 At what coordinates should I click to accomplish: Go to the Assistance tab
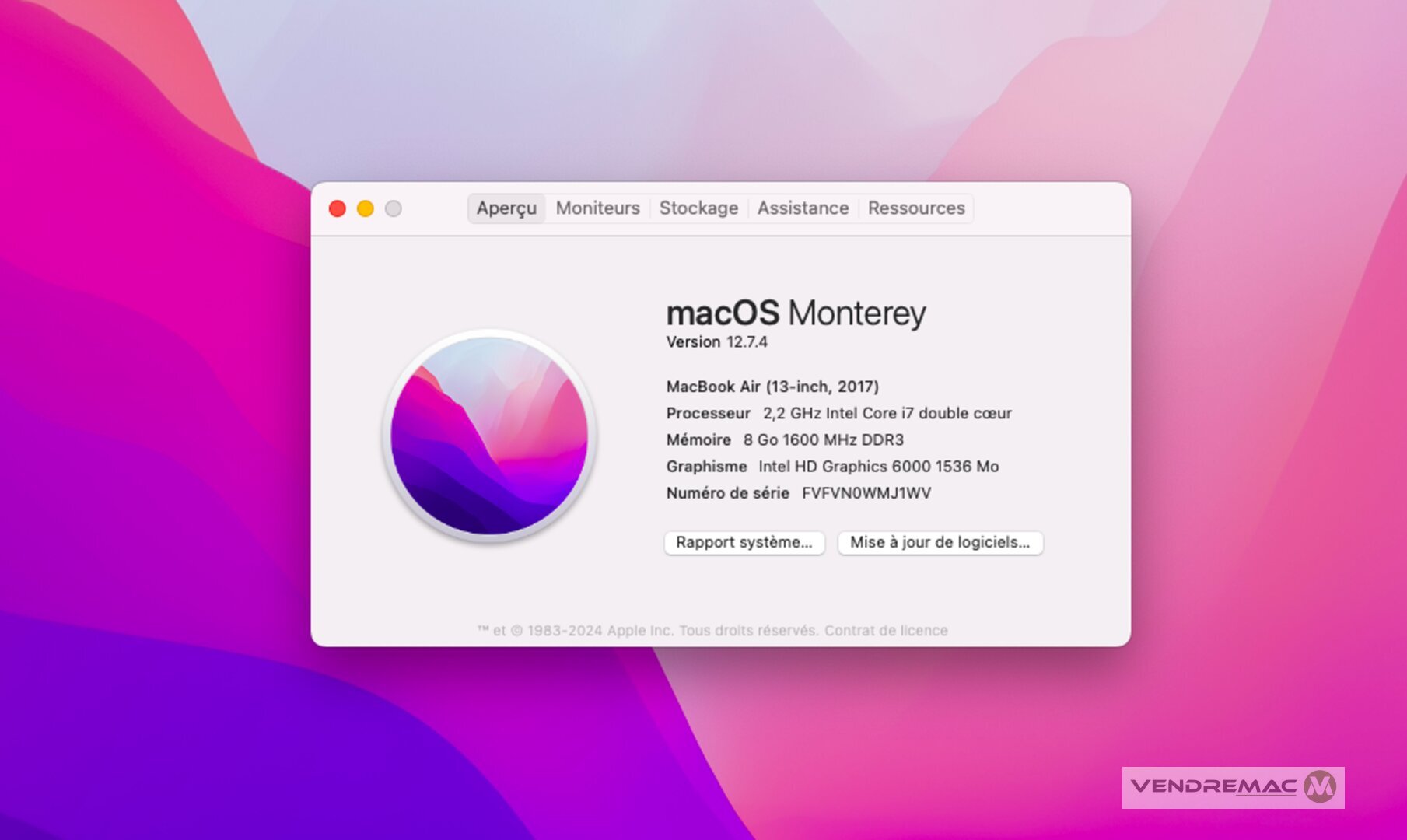coord(803,208)
